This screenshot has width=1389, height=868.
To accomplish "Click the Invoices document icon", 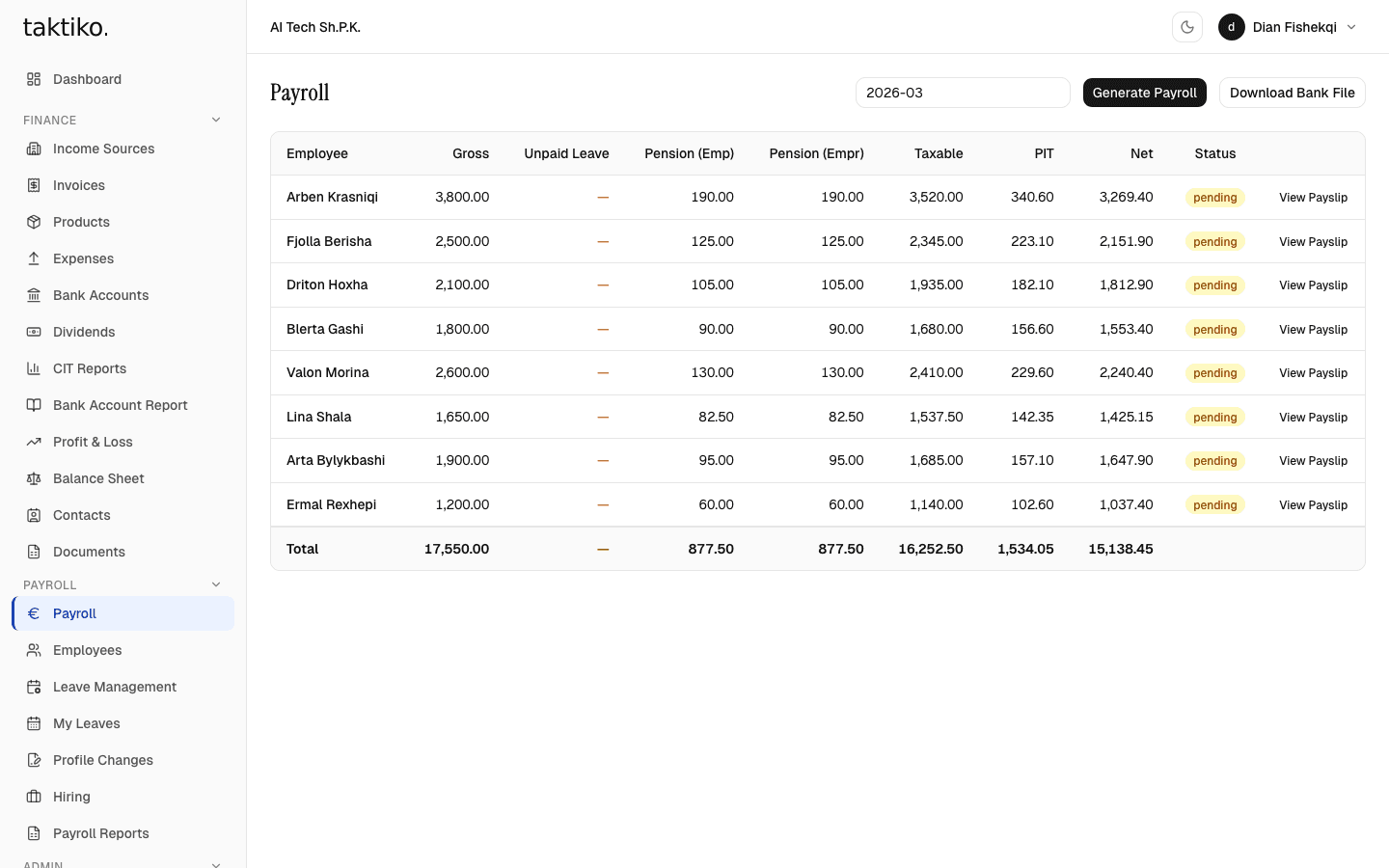I will coord(35,185).
